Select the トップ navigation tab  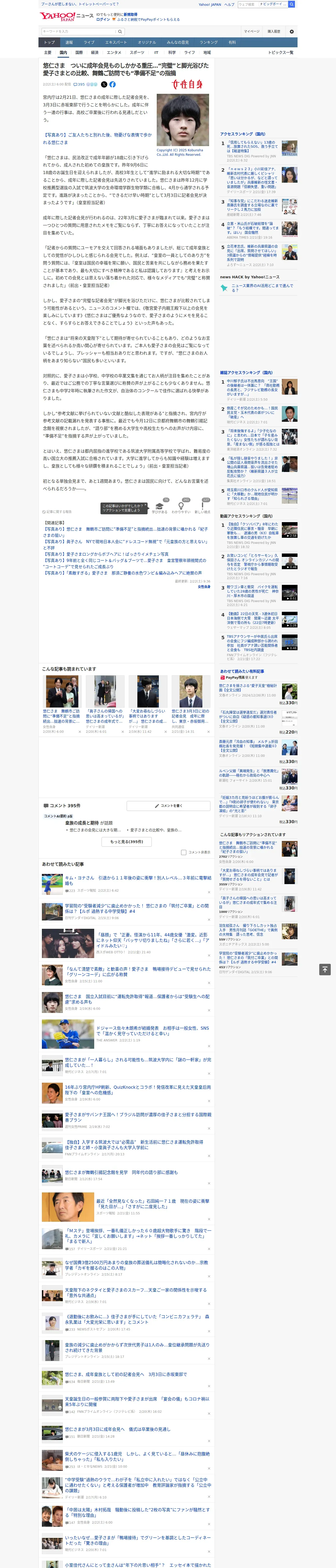click(49, 43)
